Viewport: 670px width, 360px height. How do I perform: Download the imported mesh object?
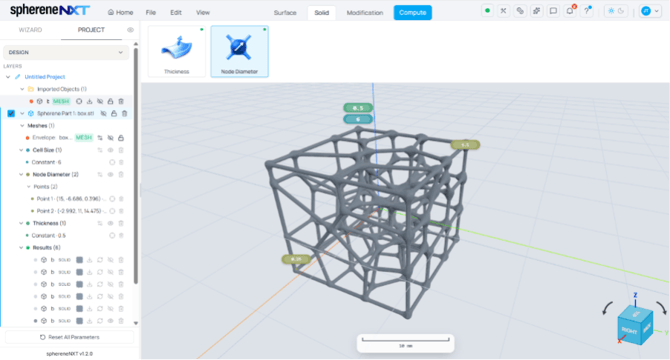(x=89, y=101)
